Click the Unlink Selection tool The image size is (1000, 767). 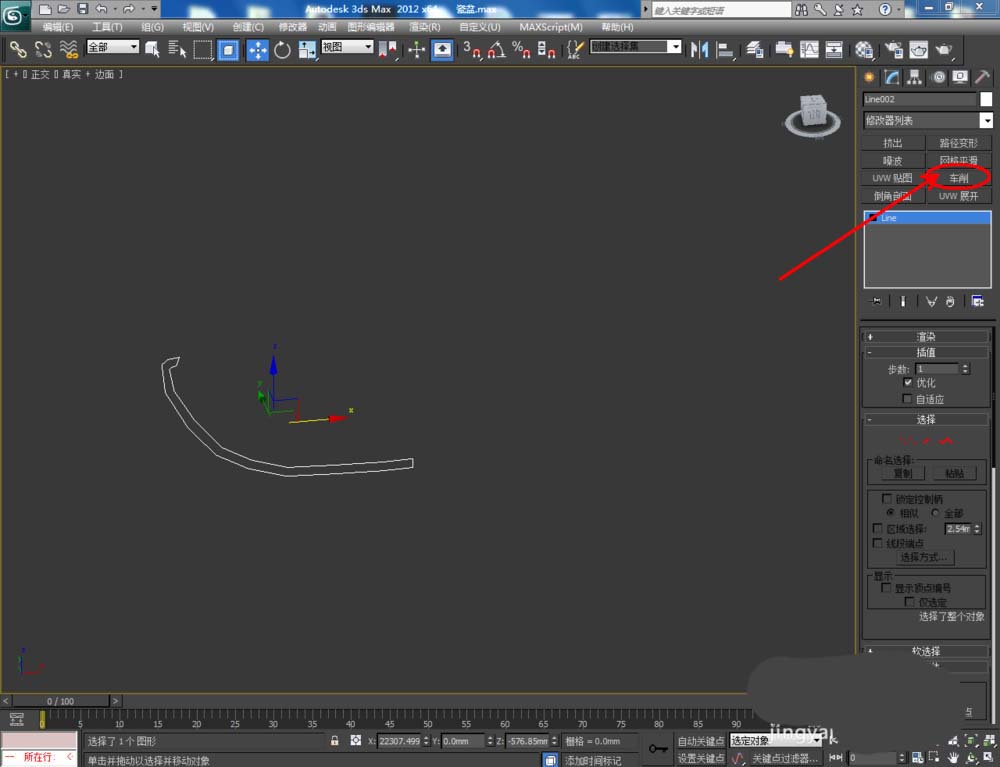click(43, 50)
